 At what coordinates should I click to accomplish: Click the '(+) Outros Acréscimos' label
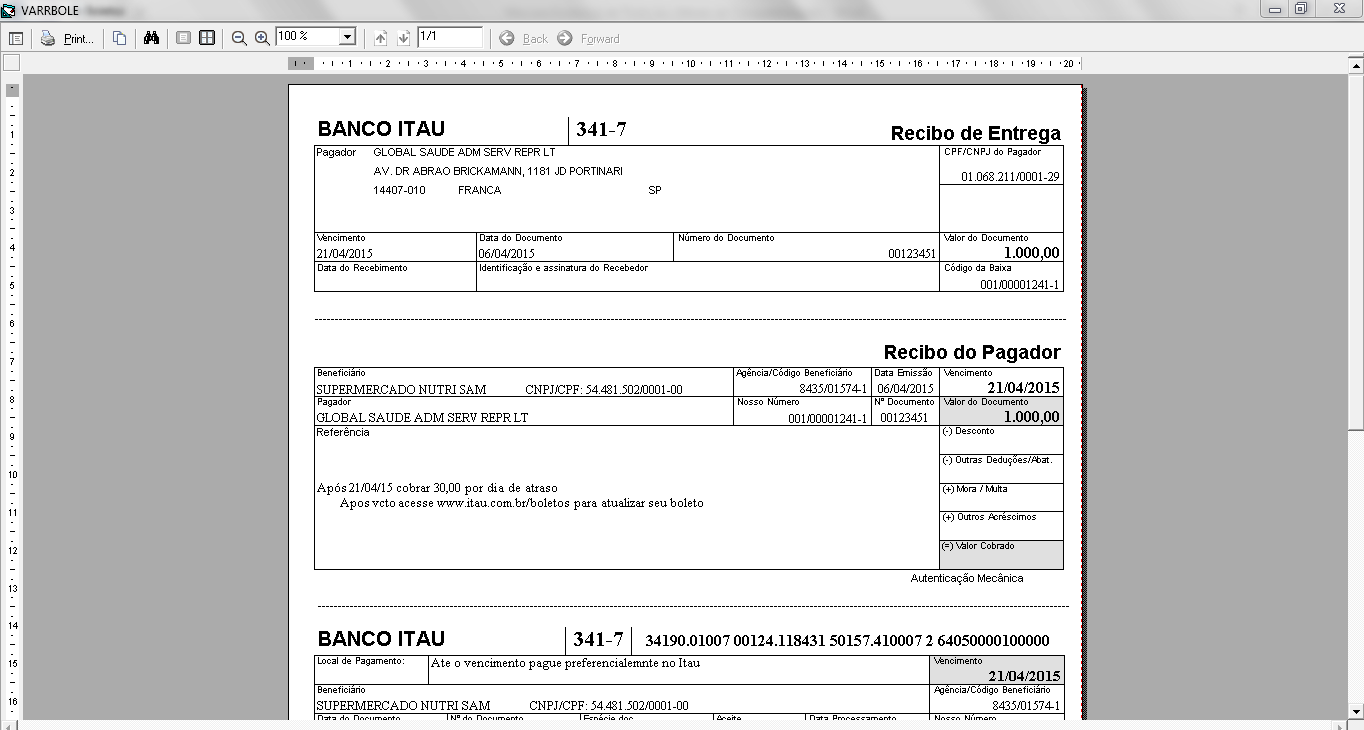pos(989,517)
